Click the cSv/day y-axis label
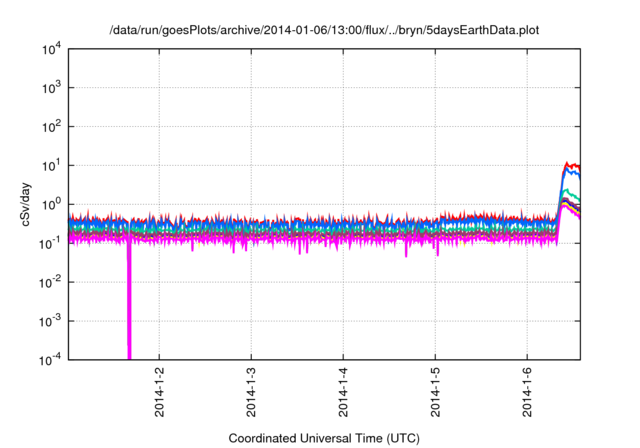The image size is (640, 448). [25, 204]
